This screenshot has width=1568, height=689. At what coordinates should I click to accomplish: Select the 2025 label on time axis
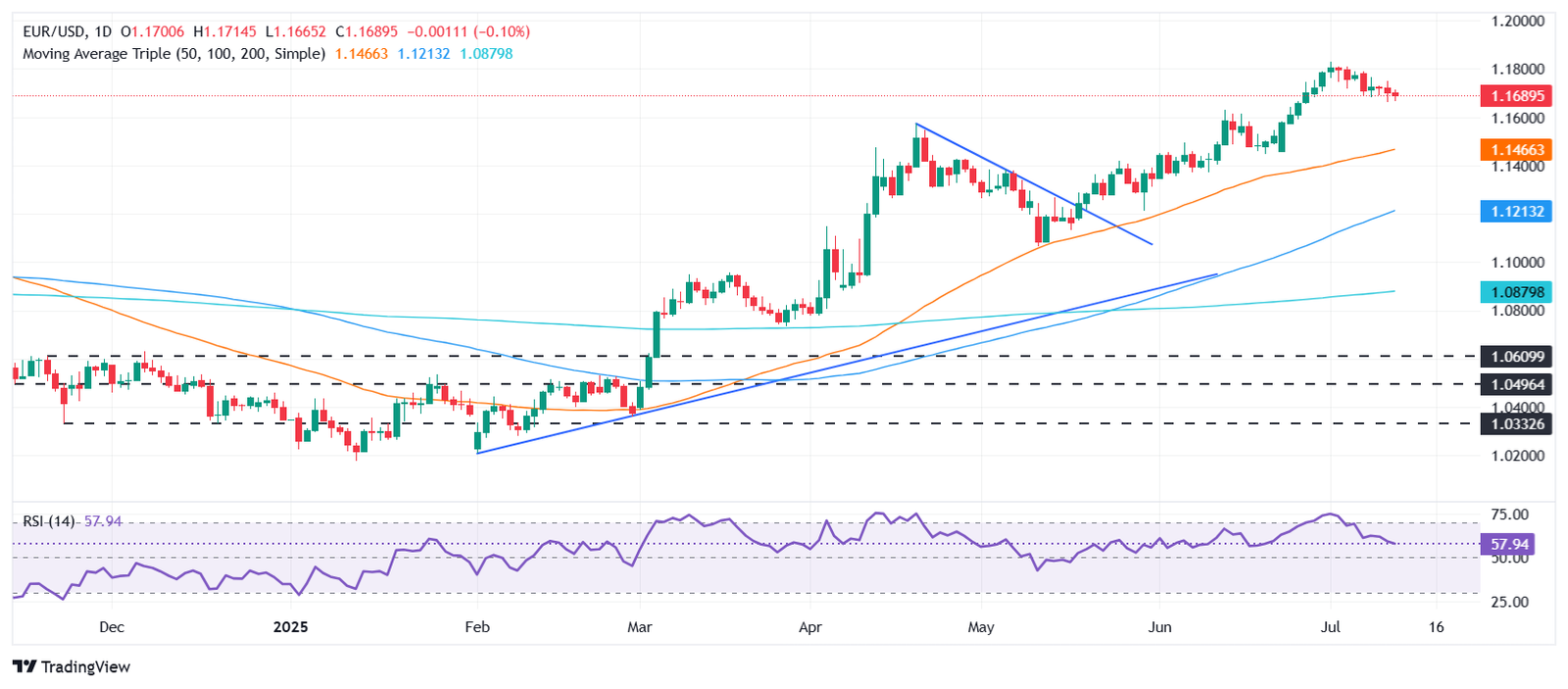[x=290, y=627]
